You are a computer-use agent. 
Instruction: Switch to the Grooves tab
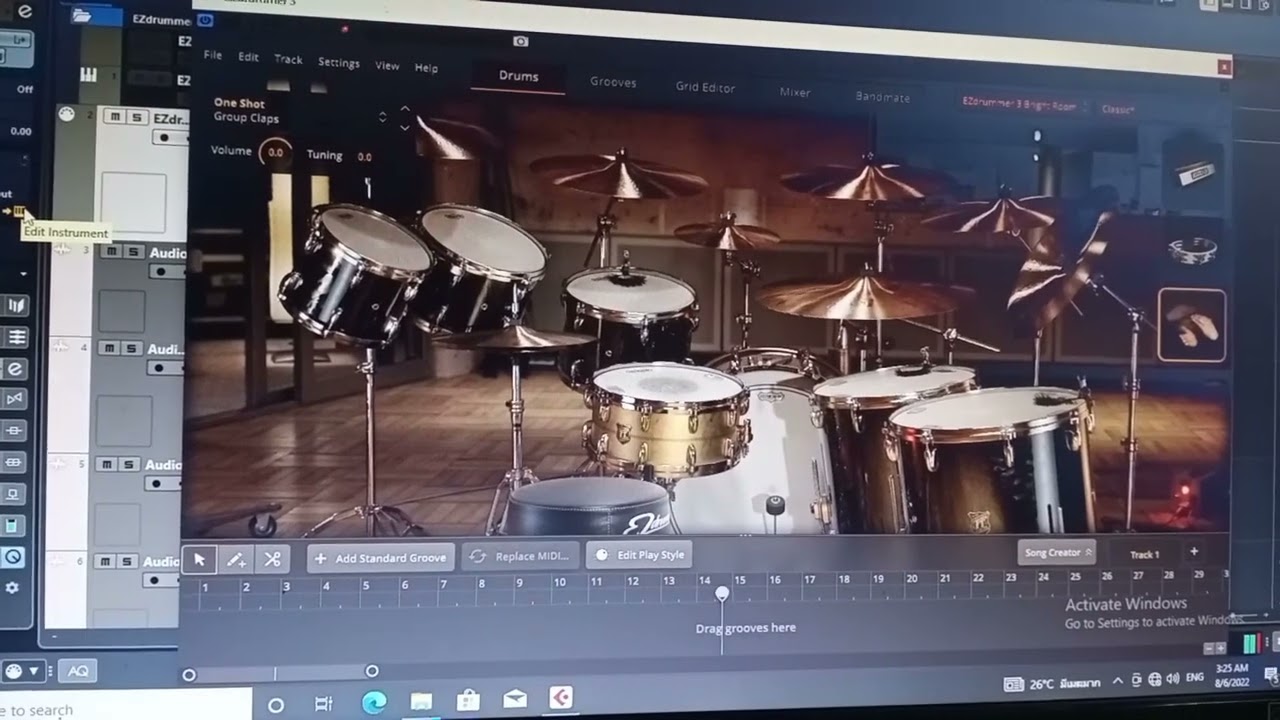613,82
